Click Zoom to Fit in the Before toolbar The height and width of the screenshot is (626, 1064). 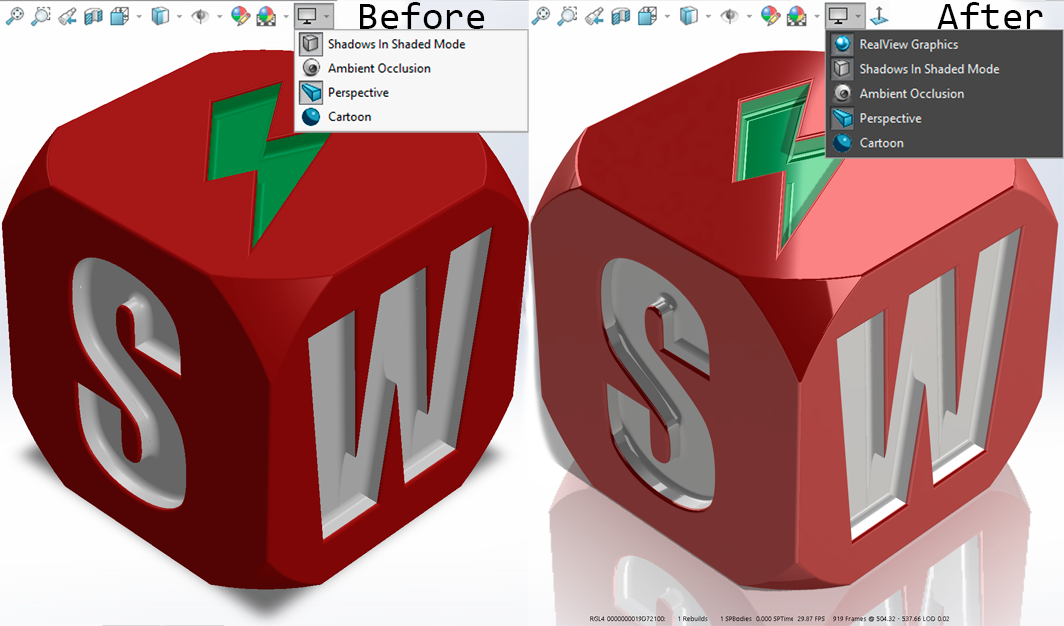pyautogui.click(x=14, y=16)
